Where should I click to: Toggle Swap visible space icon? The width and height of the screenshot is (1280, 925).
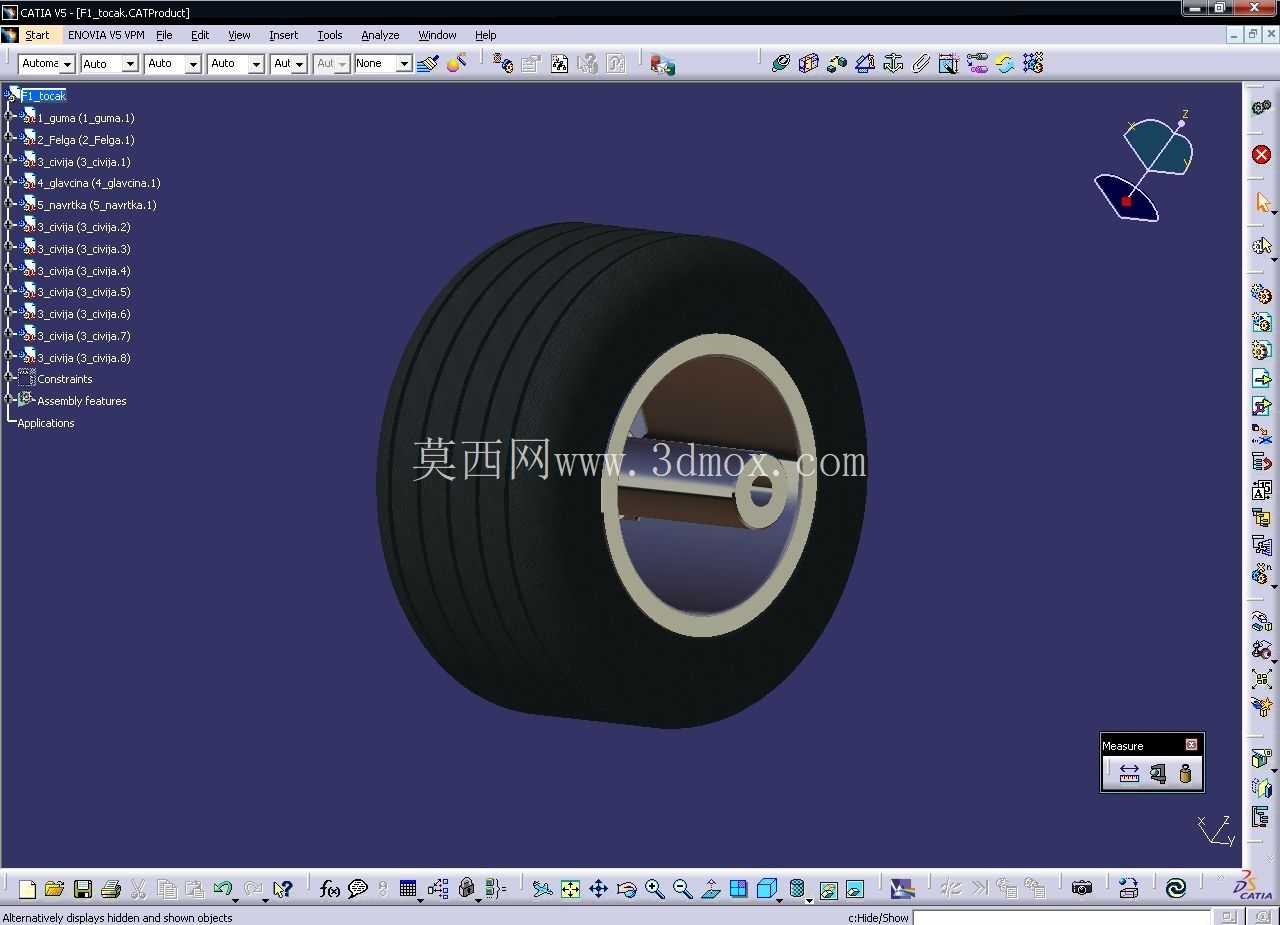point(855,889)
